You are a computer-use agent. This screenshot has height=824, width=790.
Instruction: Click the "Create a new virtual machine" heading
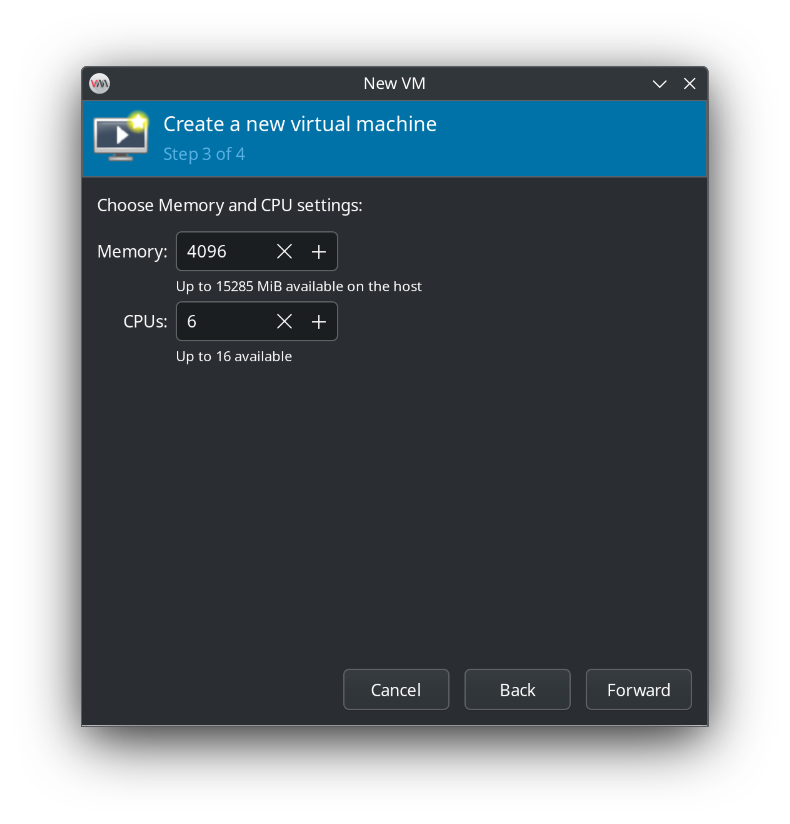(x=300, y=124)
